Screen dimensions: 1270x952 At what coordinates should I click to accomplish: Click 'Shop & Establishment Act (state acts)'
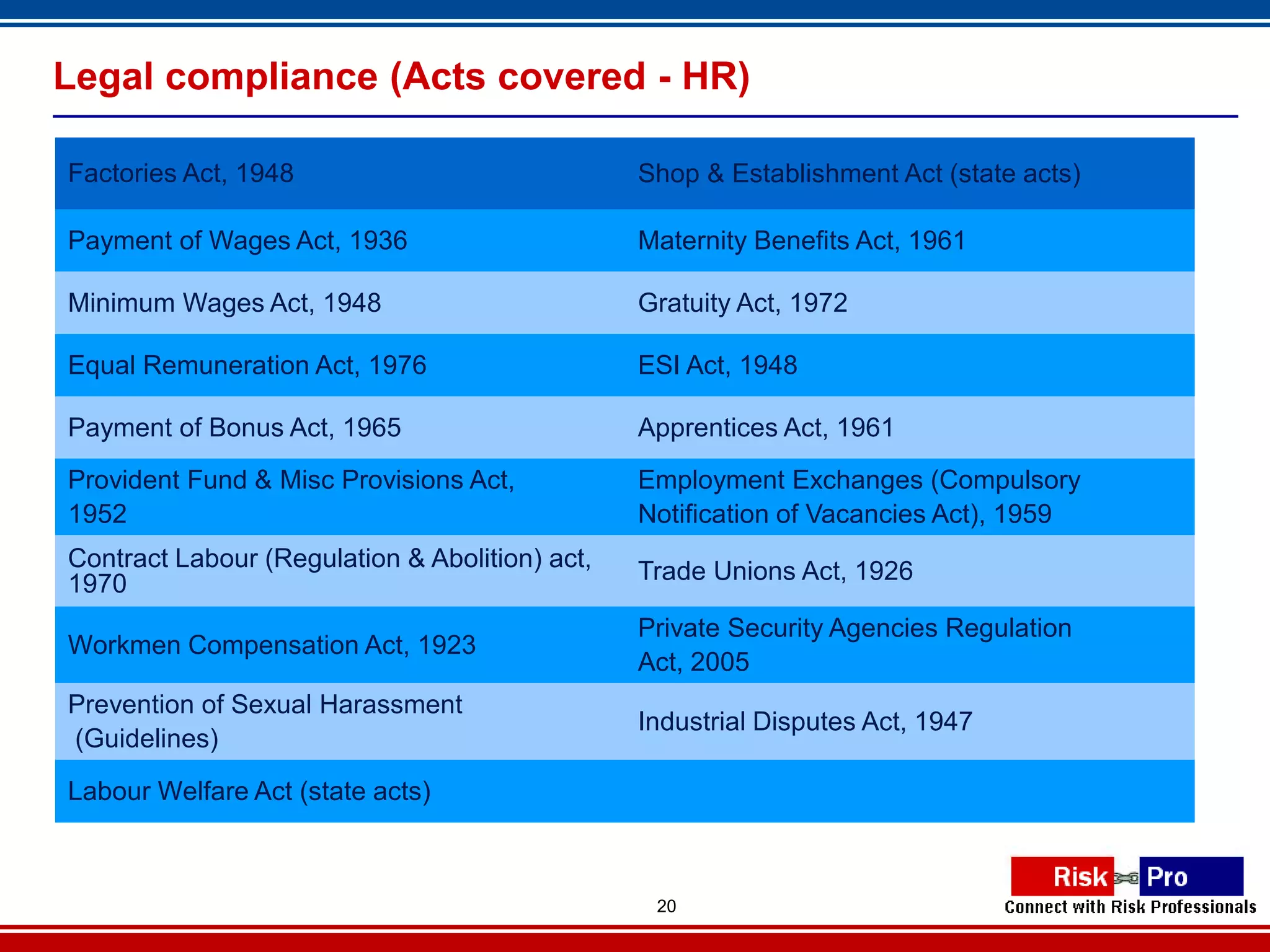coord(859,174)
